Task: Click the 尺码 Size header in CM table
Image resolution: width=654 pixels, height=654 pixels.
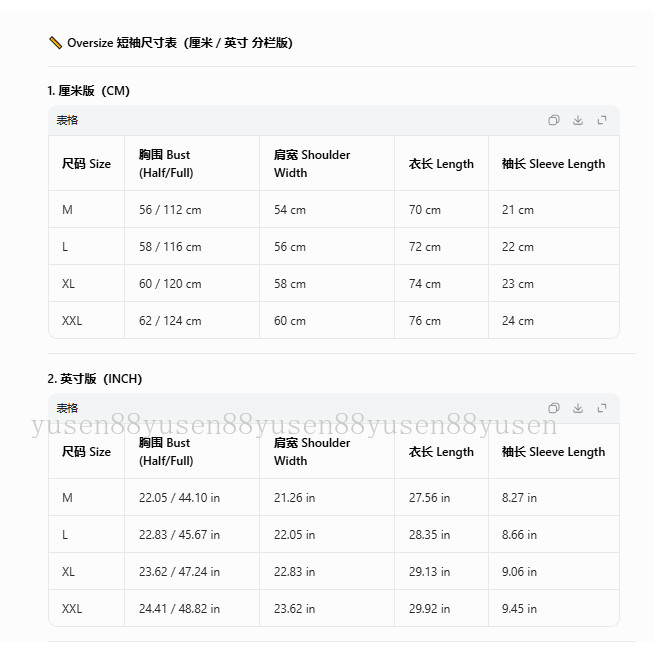Action: point(86,164)
